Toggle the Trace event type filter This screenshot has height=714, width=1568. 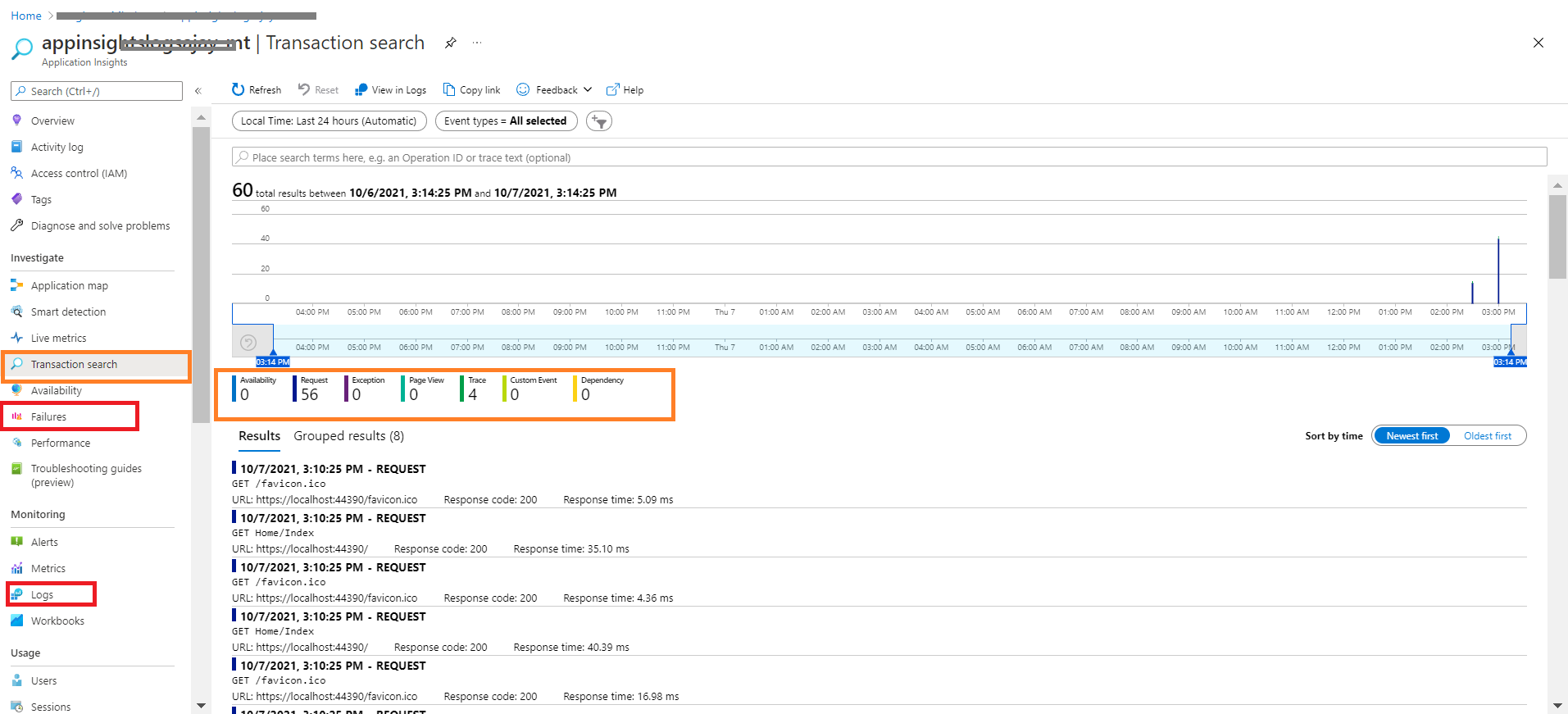point(474,389)
